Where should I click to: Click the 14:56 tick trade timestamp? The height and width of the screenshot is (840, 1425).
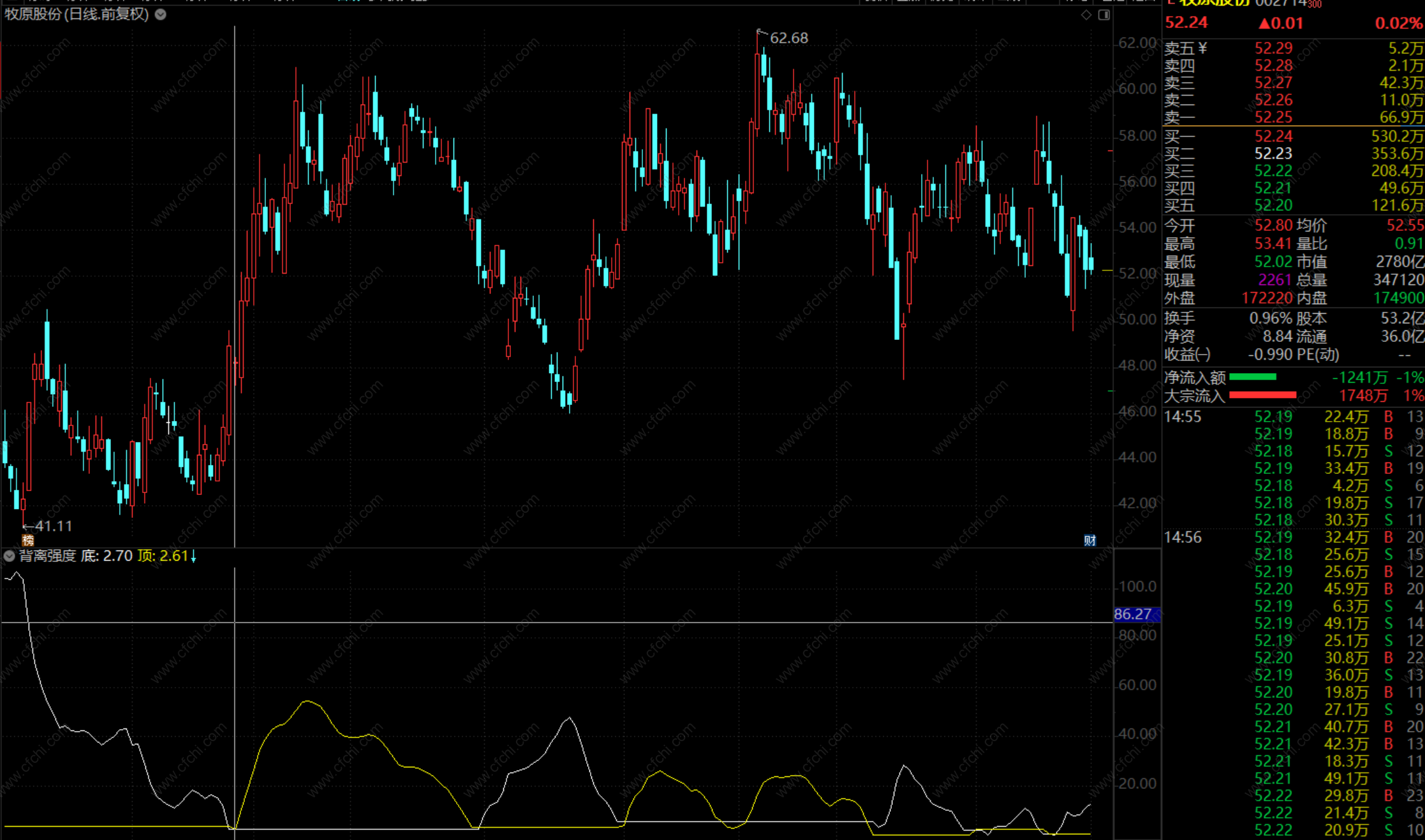click(x=1183, y=538)
